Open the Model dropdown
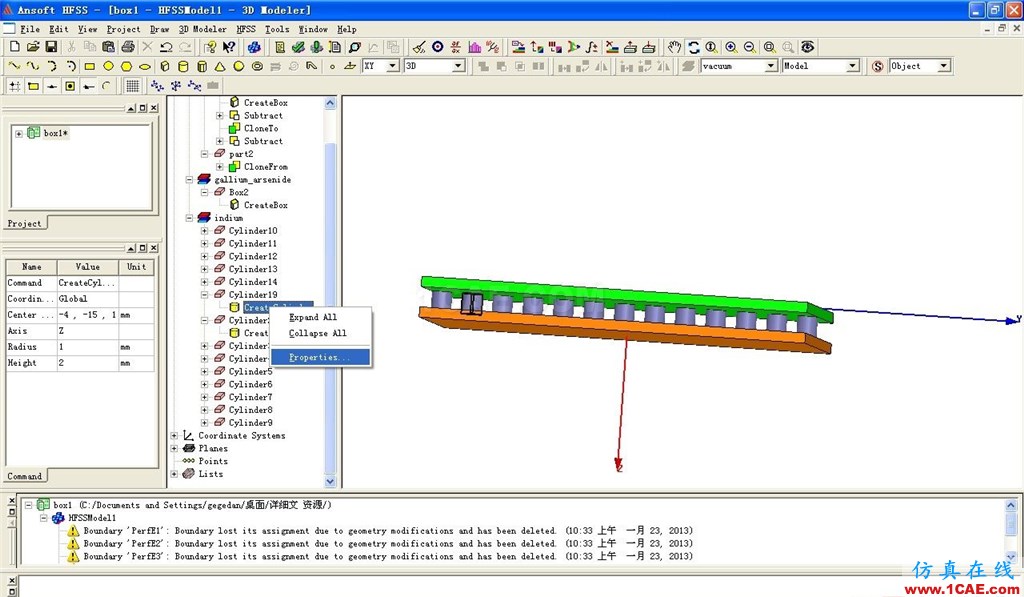The image size is (1024, 597). click(852, 66)
